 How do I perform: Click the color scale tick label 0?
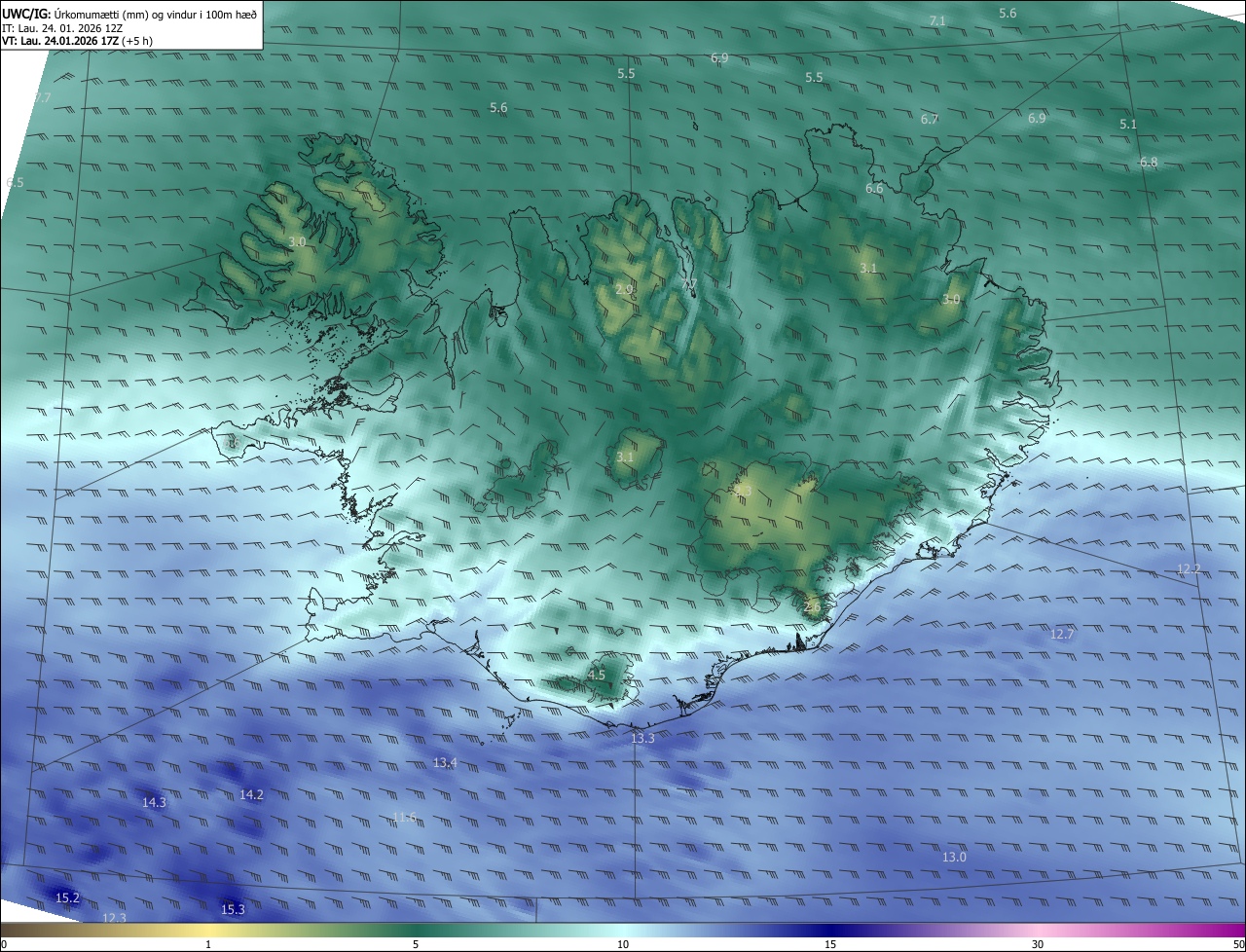[4, 945]
